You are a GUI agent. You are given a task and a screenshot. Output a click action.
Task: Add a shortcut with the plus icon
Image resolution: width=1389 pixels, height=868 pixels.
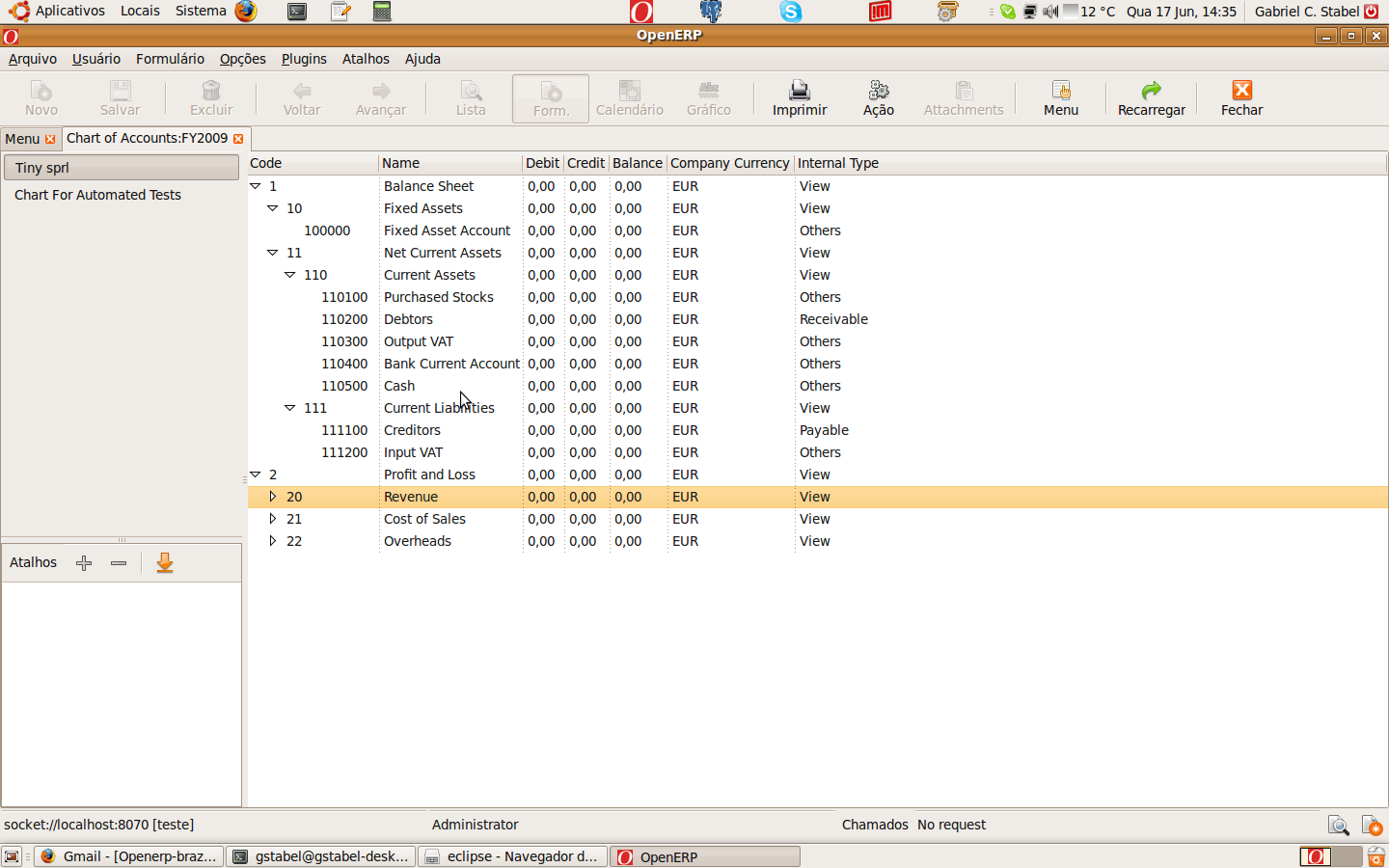coord(84,563)
